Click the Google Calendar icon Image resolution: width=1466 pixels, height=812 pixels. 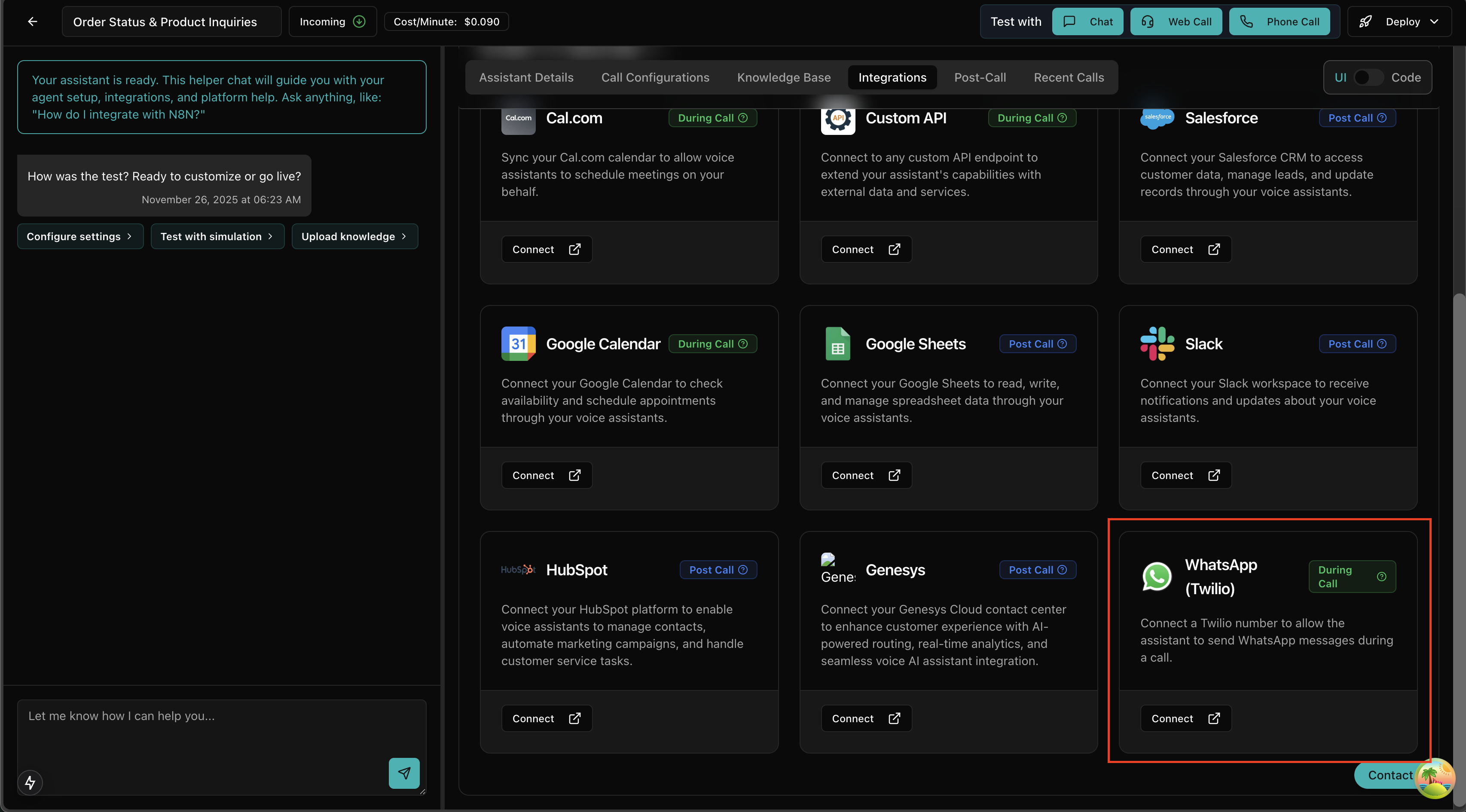coord(518,343)
